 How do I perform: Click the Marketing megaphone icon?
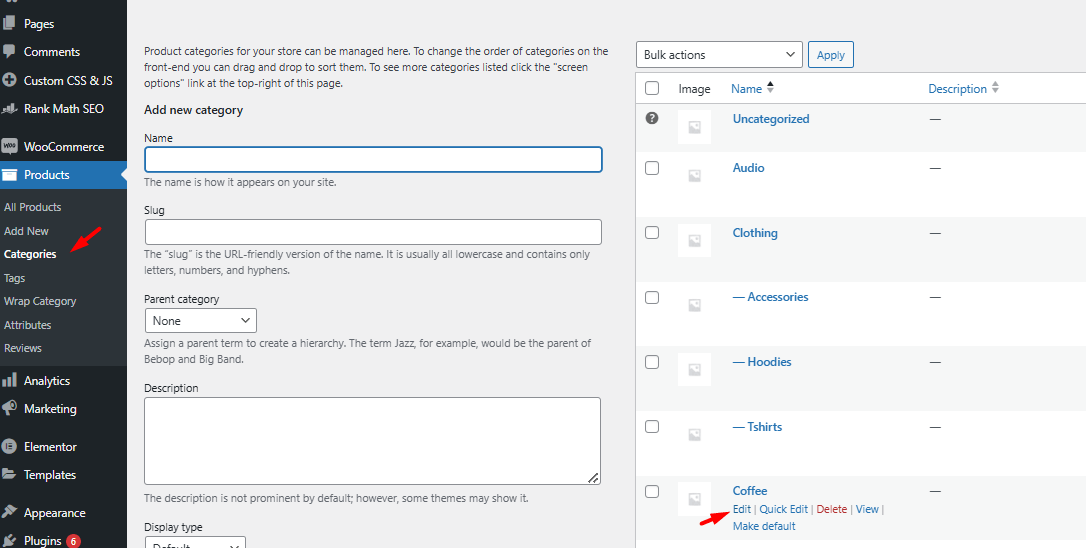(x=10, y=409)
